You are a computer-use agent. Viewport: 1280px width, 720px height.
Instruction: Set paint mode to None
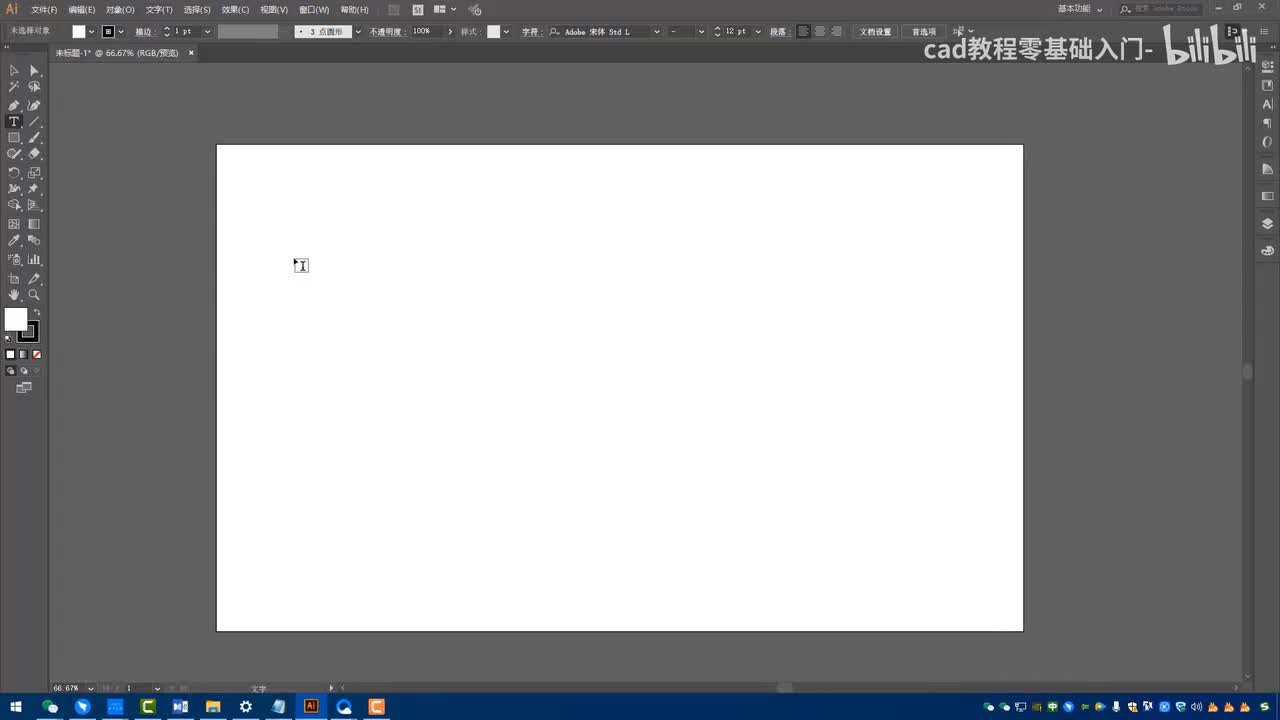[37, 354]
